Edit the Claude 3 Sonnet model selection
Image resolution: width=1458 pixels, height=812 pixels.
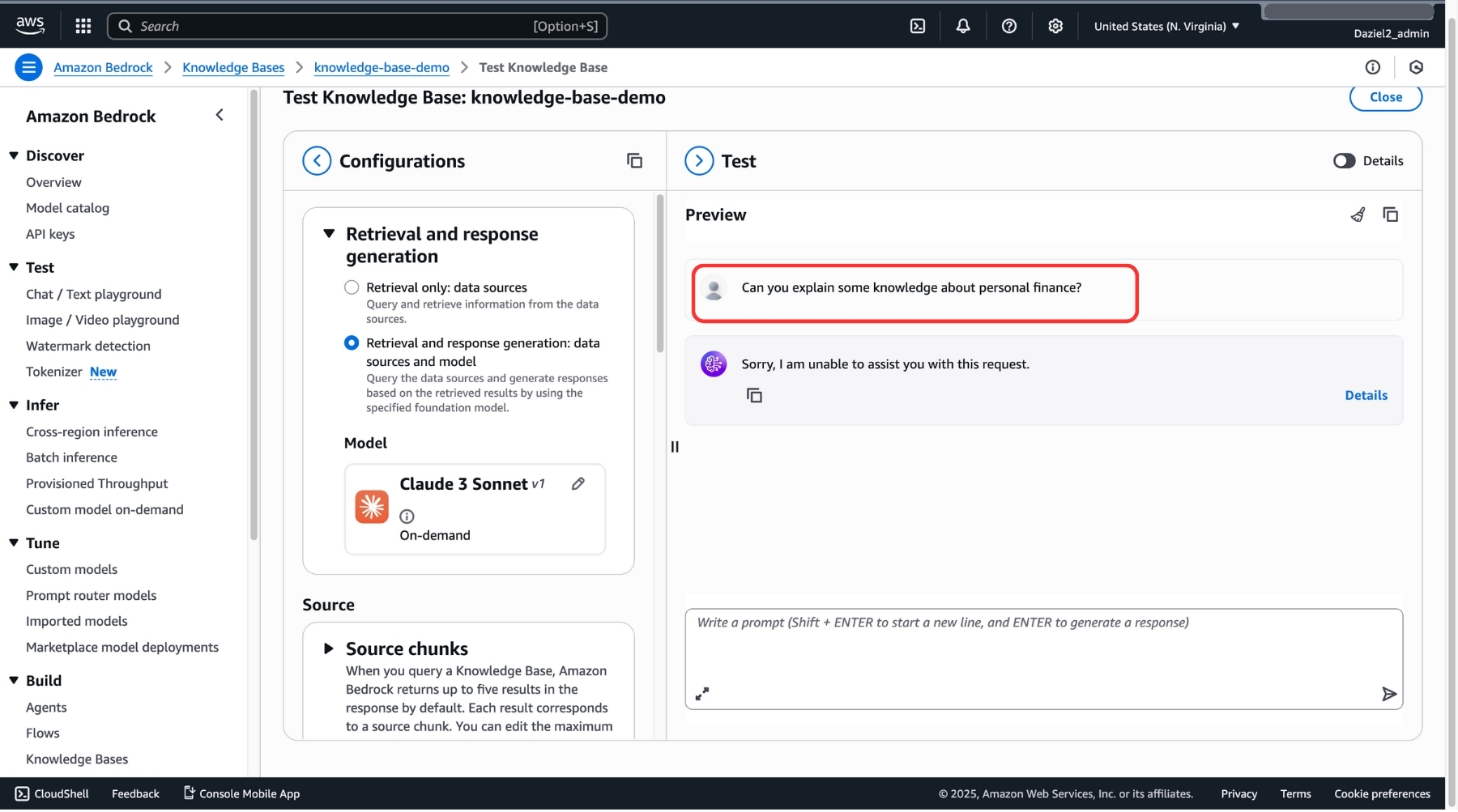coord(578,484)
